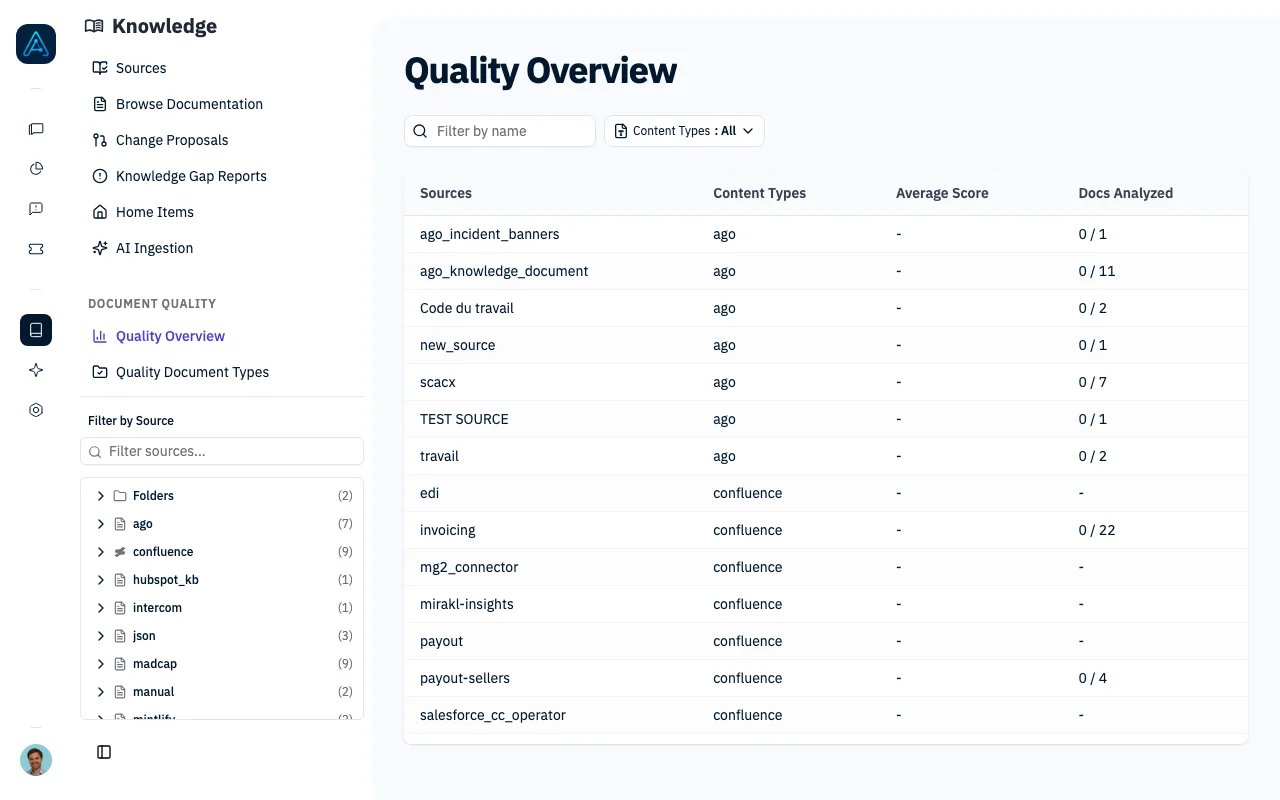Click the Docs Analyzed column header
Viewport: 1280px width, 800px height.
(1126, 193)
